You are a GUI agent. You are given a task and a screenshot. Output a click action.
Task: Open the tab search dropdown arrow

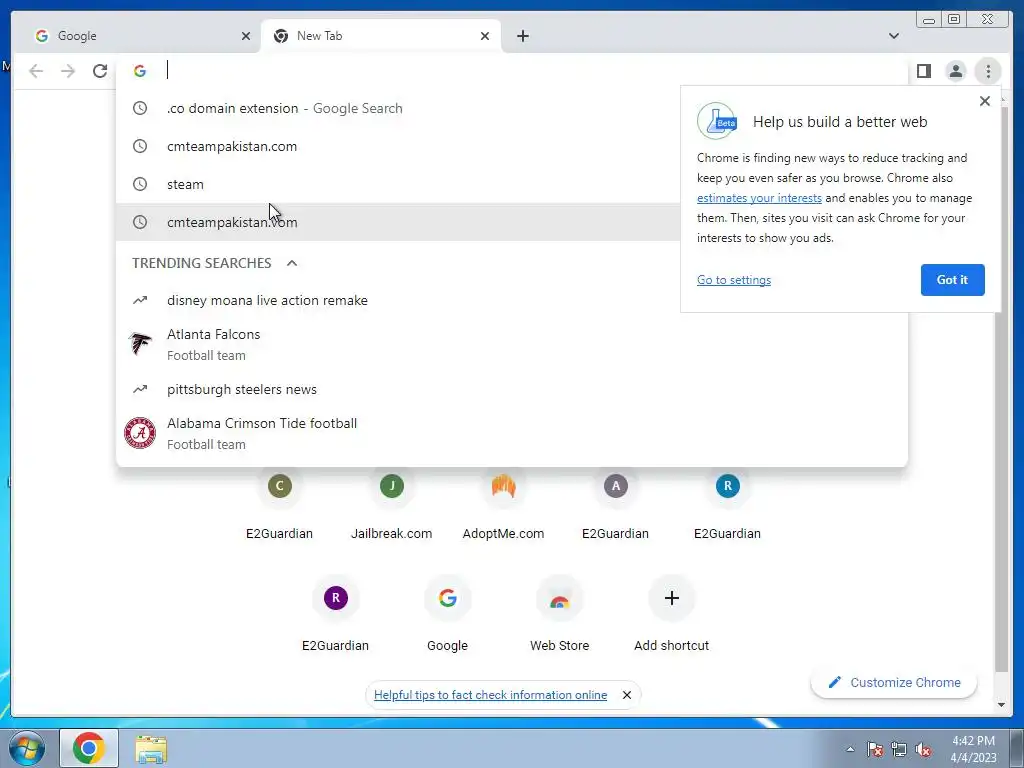[893, 36]
